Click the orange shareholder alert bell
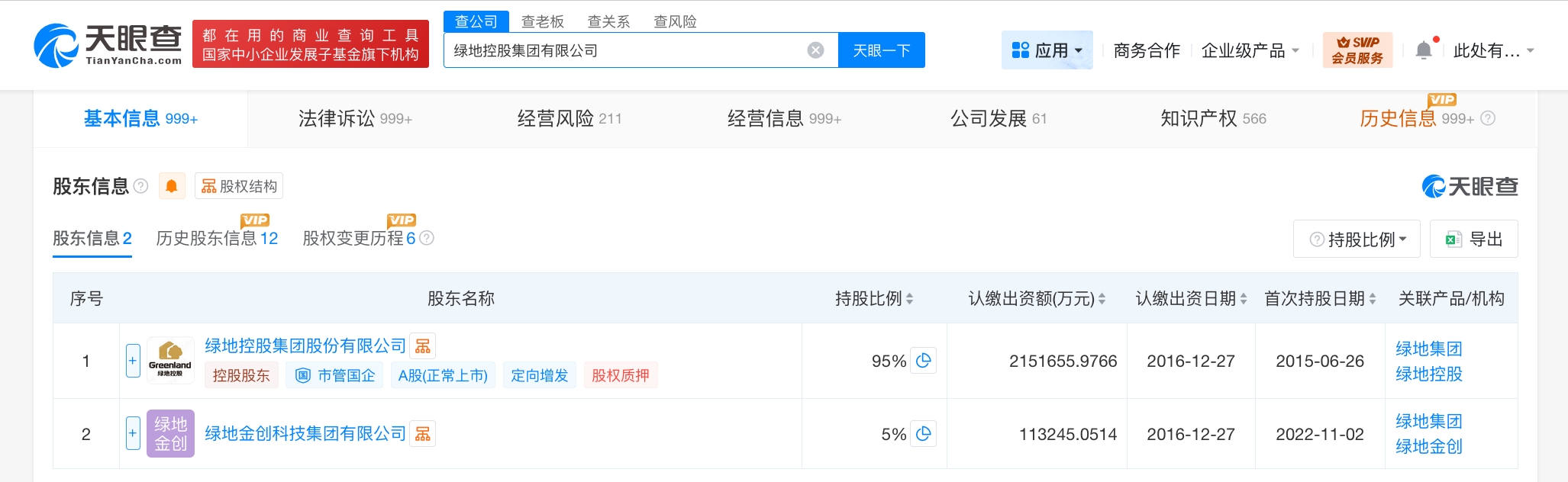Viewport: 1568px width, 482px height. (172, 186)
